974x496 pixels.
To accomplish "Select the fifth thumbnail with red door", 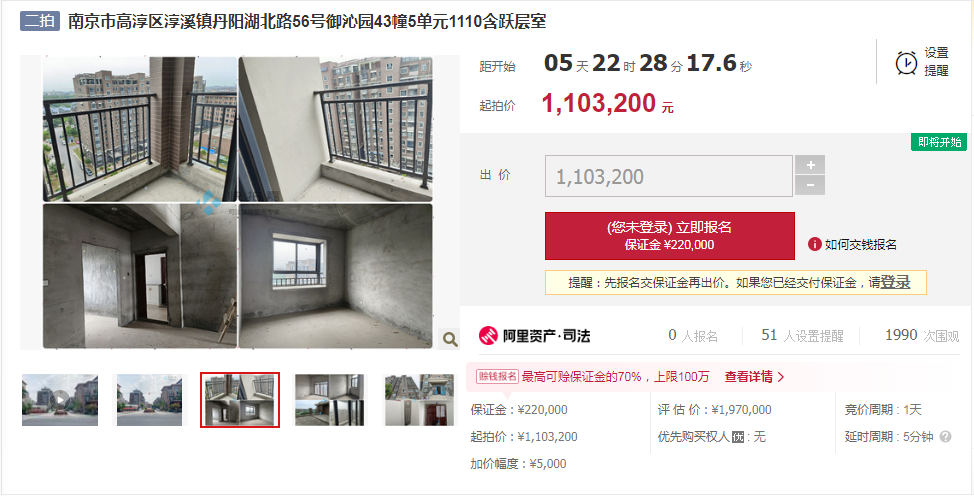I will tap(418, 400).
